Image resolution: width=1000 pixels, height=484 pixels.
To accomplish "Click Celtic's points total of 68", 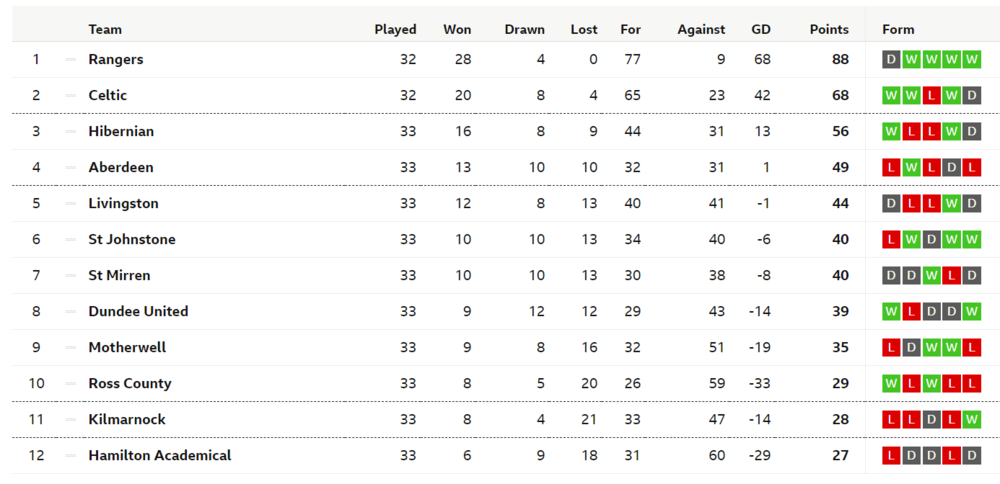I will pyautogui.click(x=840, y=96).
